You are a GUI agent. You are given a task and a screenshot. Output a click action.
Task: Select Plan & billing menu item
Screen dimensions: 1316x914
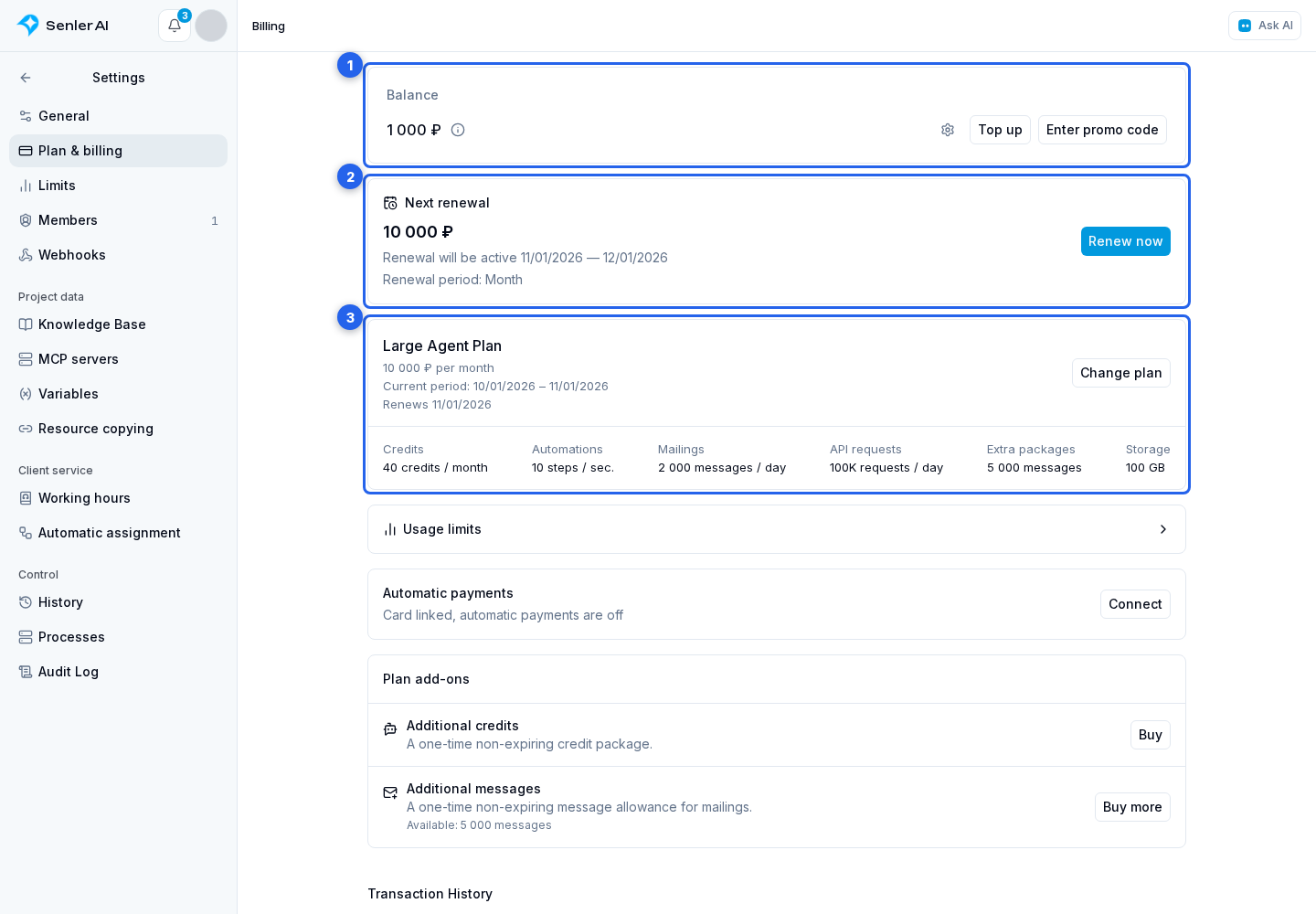[118, 151]
